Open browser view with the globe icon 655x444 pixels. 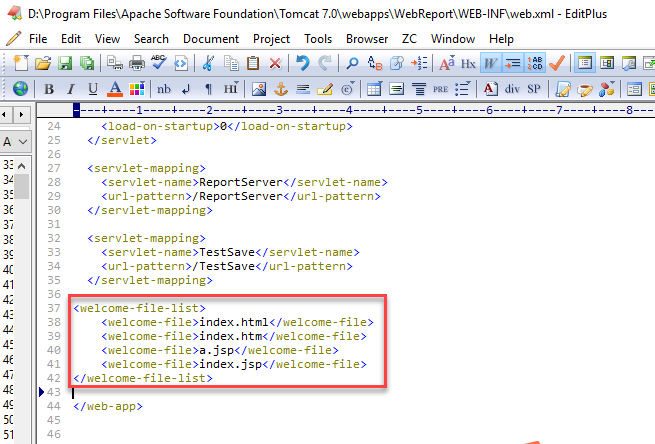[x=20, y=89]
